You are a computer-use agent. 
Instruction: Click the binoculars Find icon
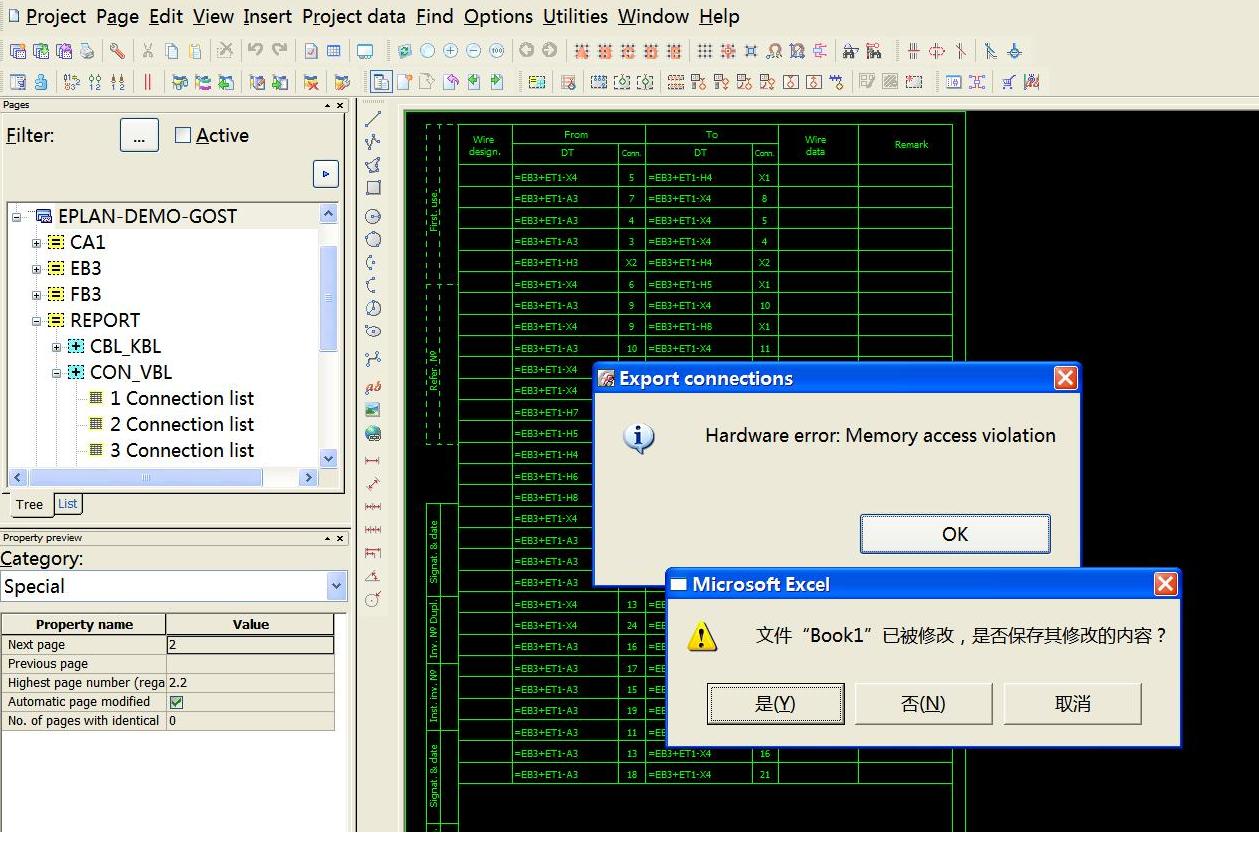tap(850, 51)
